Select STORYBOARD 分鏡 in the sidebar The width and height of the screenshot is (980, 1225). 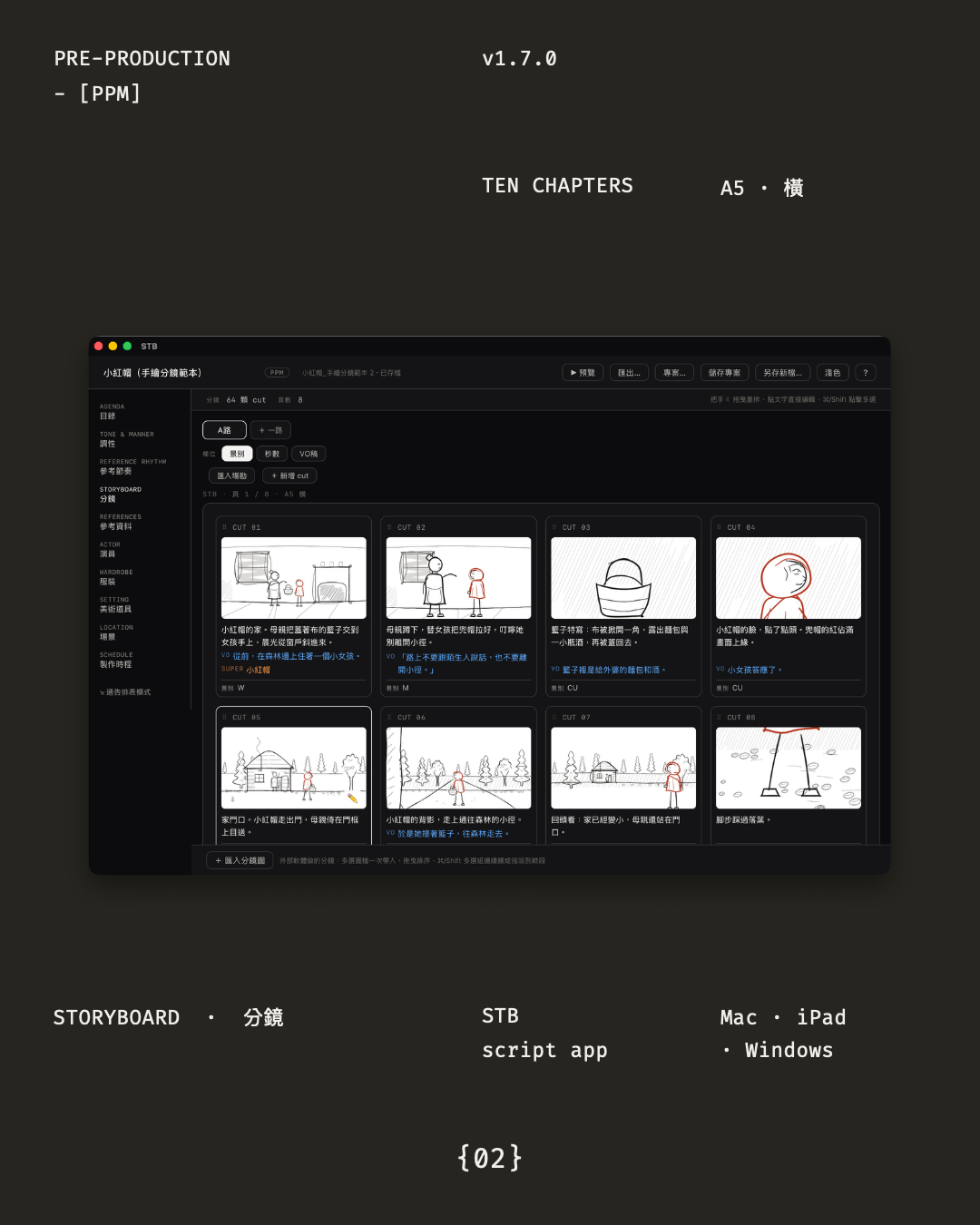pyautogui.click(x=121, y=495)
